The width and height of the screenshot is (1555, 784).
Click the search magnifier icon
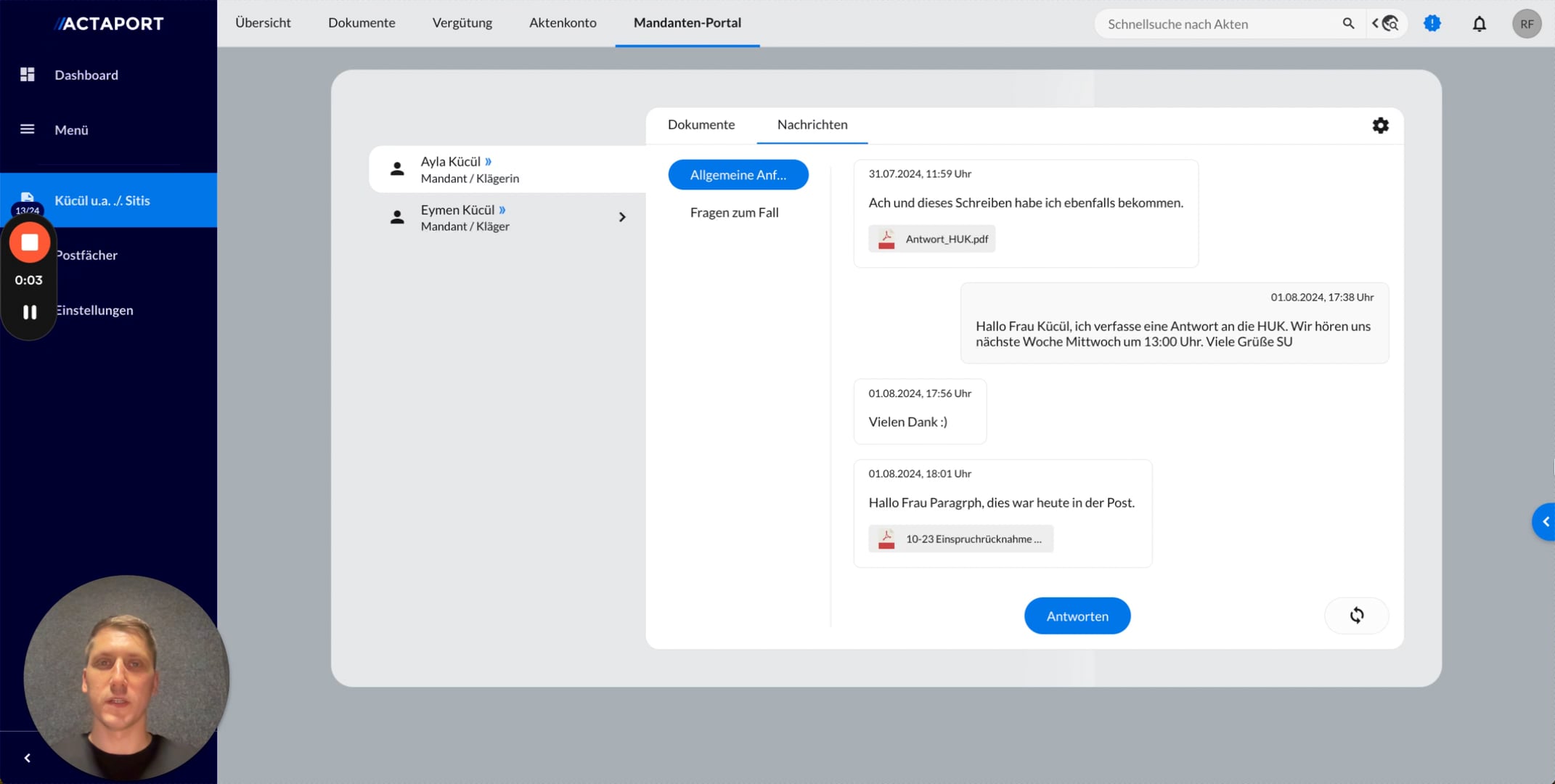[x=1348, y=24]
